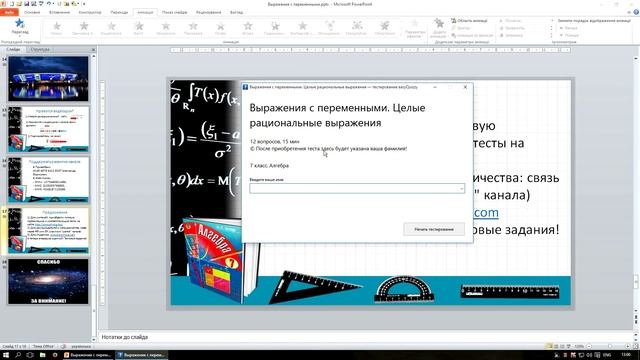Switch to the Основне ribbon tab
Image resolution: width=640 pixels, height=360 pixels.
32,12
